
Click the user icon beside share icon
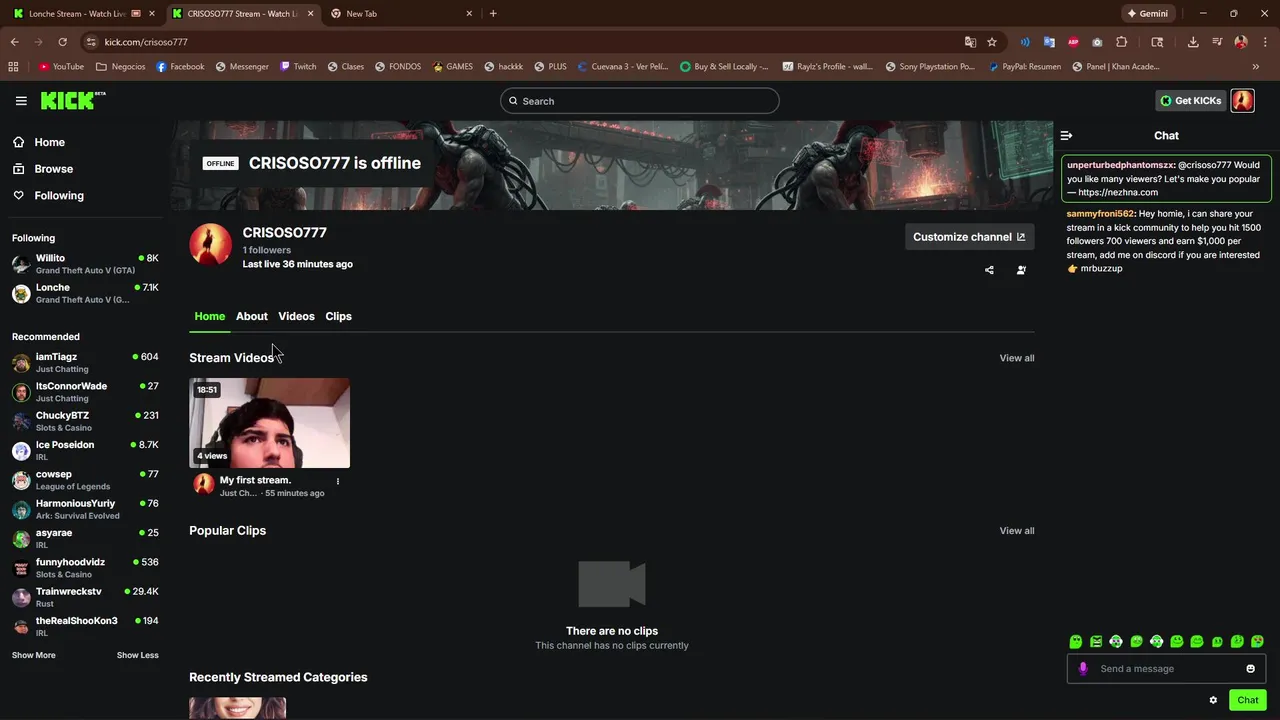pos(1021,270)
